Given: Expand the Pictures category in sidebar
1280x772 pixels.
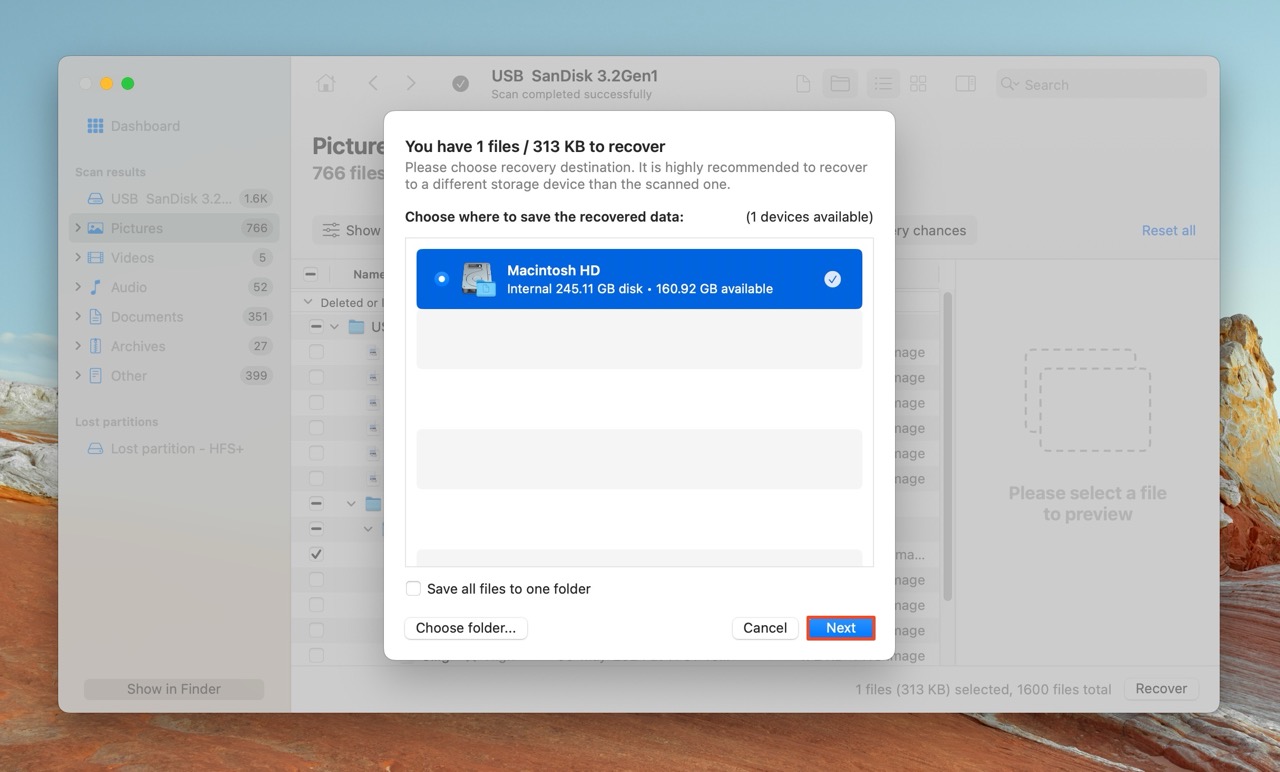Looking at the screenshot, I should click(x=78, y=228).
